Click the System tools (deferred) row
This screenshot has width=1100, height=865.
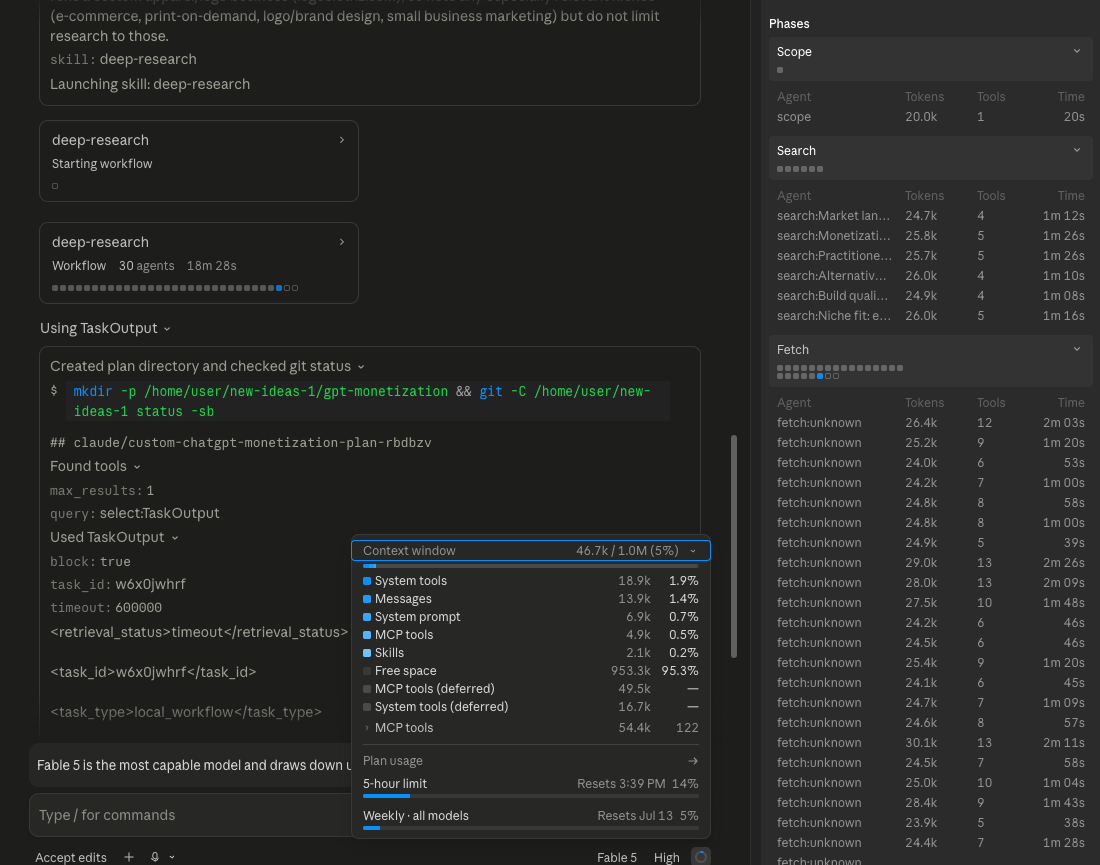530,706
